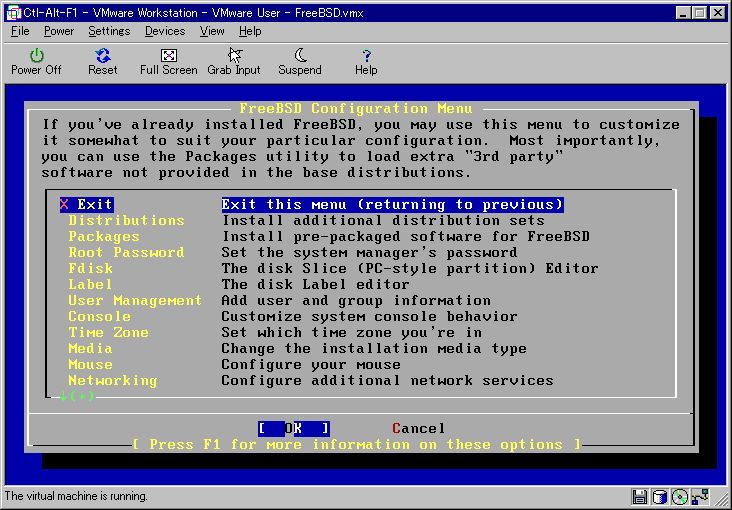Screen dimensions: 732x510
Task: Click 'The disk Slice (PC-style partition) Editor' text
Action: pos(409,269)
